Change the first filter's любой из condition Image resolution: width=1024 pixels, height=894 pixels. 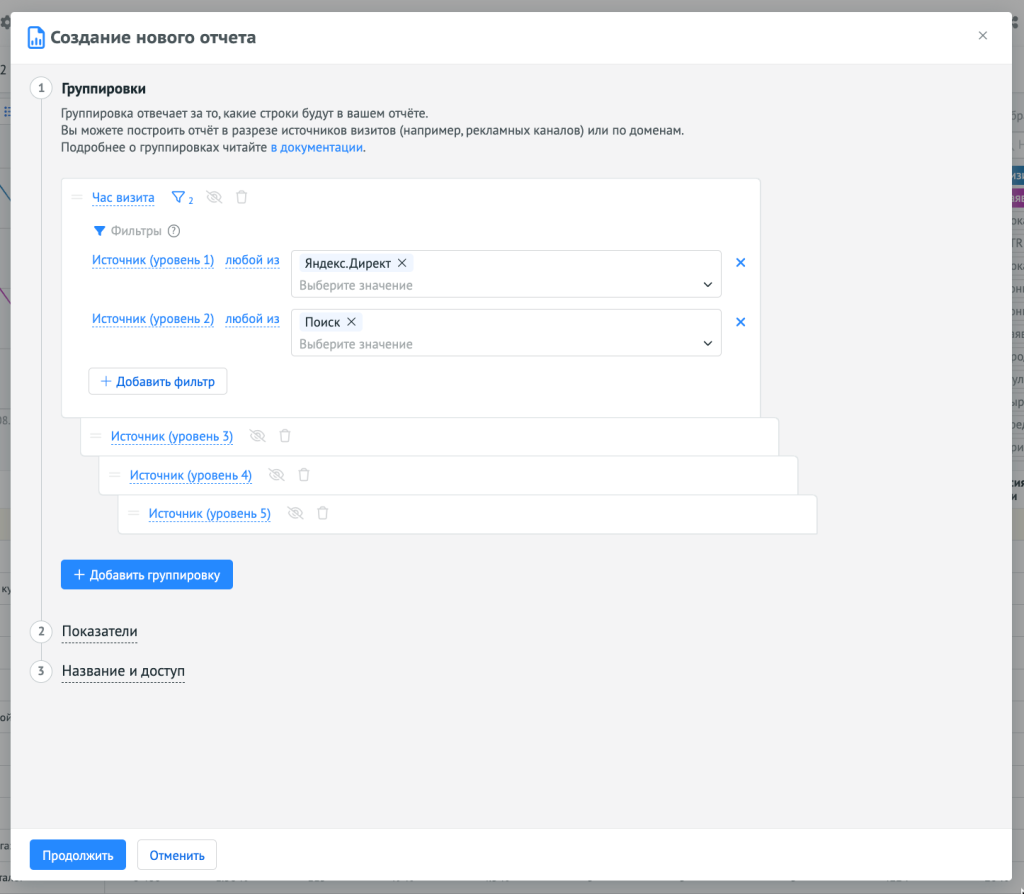click(x=252, y=261)
